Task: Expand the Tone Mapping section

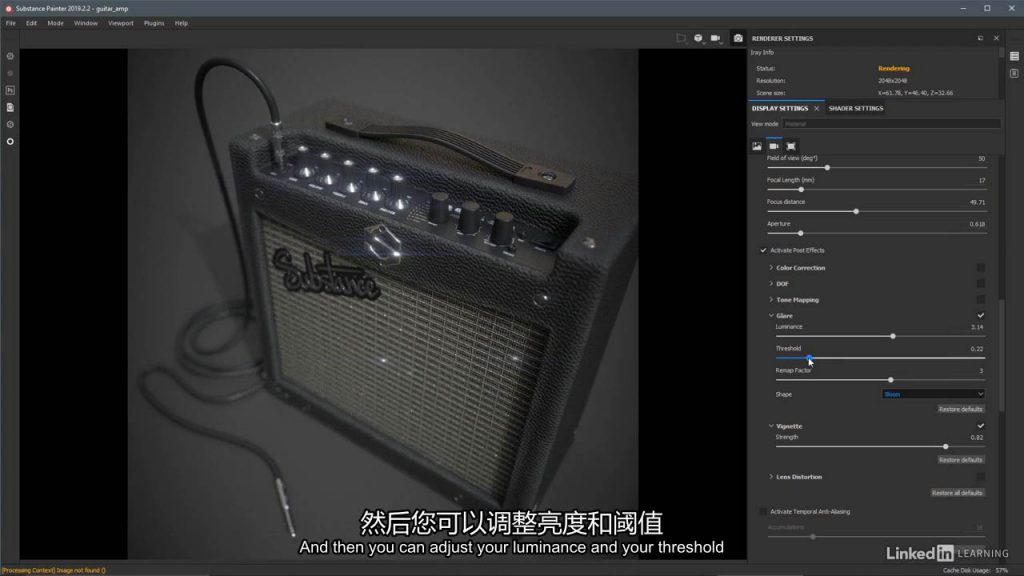Action: coord(771,300)
